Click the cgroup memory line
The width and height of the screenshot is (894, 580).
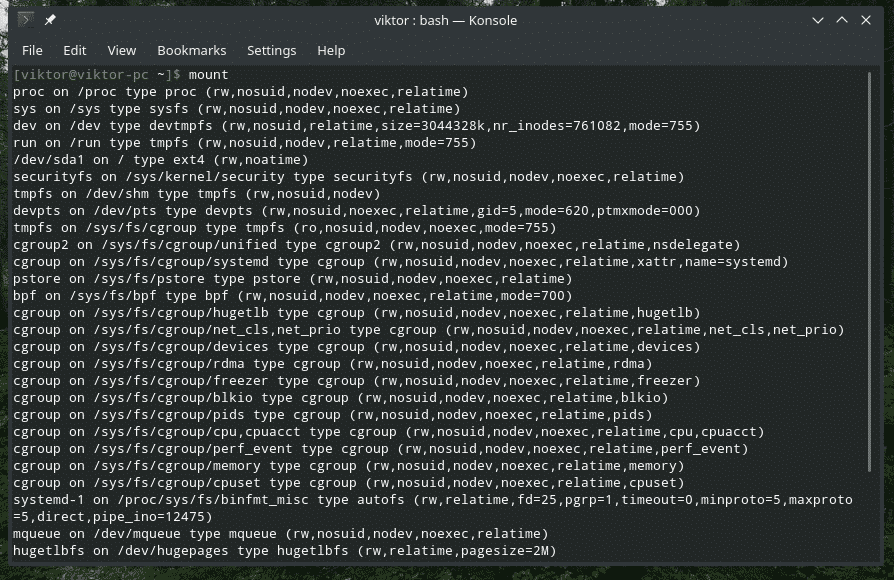(348, 465)
